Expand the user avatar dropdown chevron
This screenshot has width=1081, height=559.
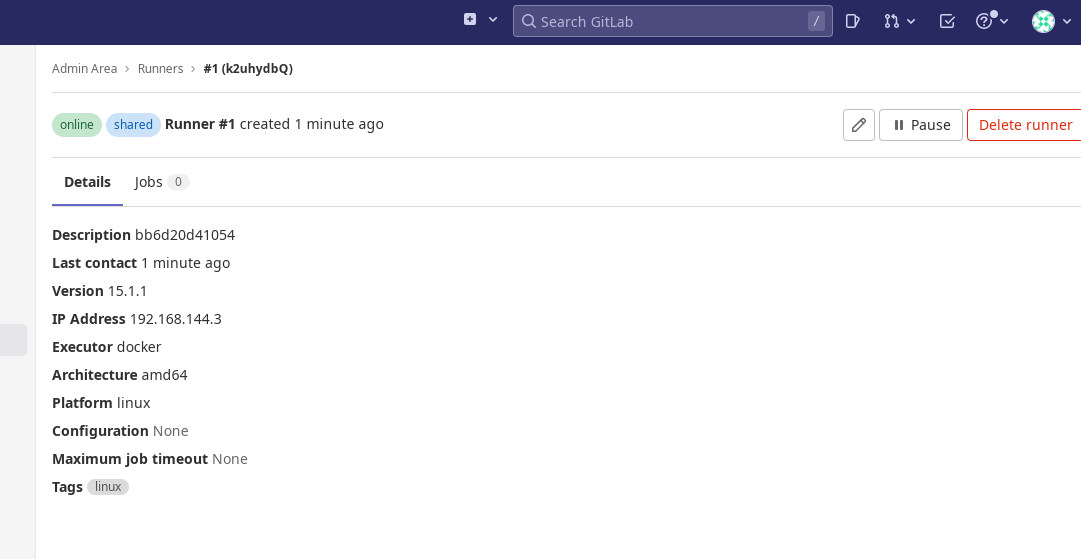click(1066, 21)
